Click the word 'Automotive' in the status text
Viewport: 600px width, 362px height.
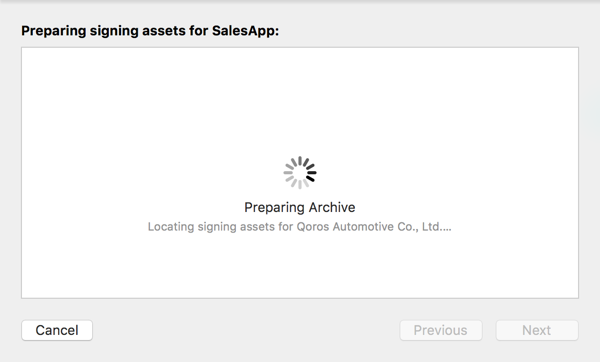[363, 227]
